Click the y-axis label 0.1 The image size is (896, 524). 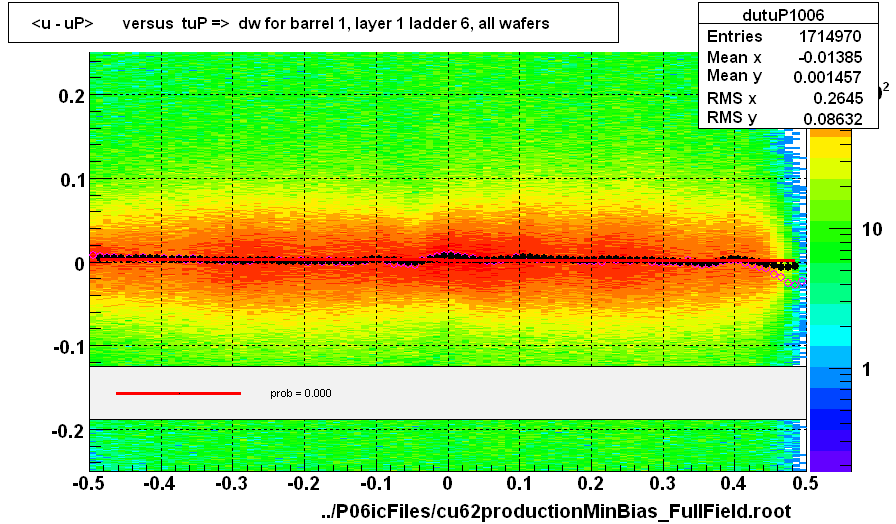[x=72, y=180]
